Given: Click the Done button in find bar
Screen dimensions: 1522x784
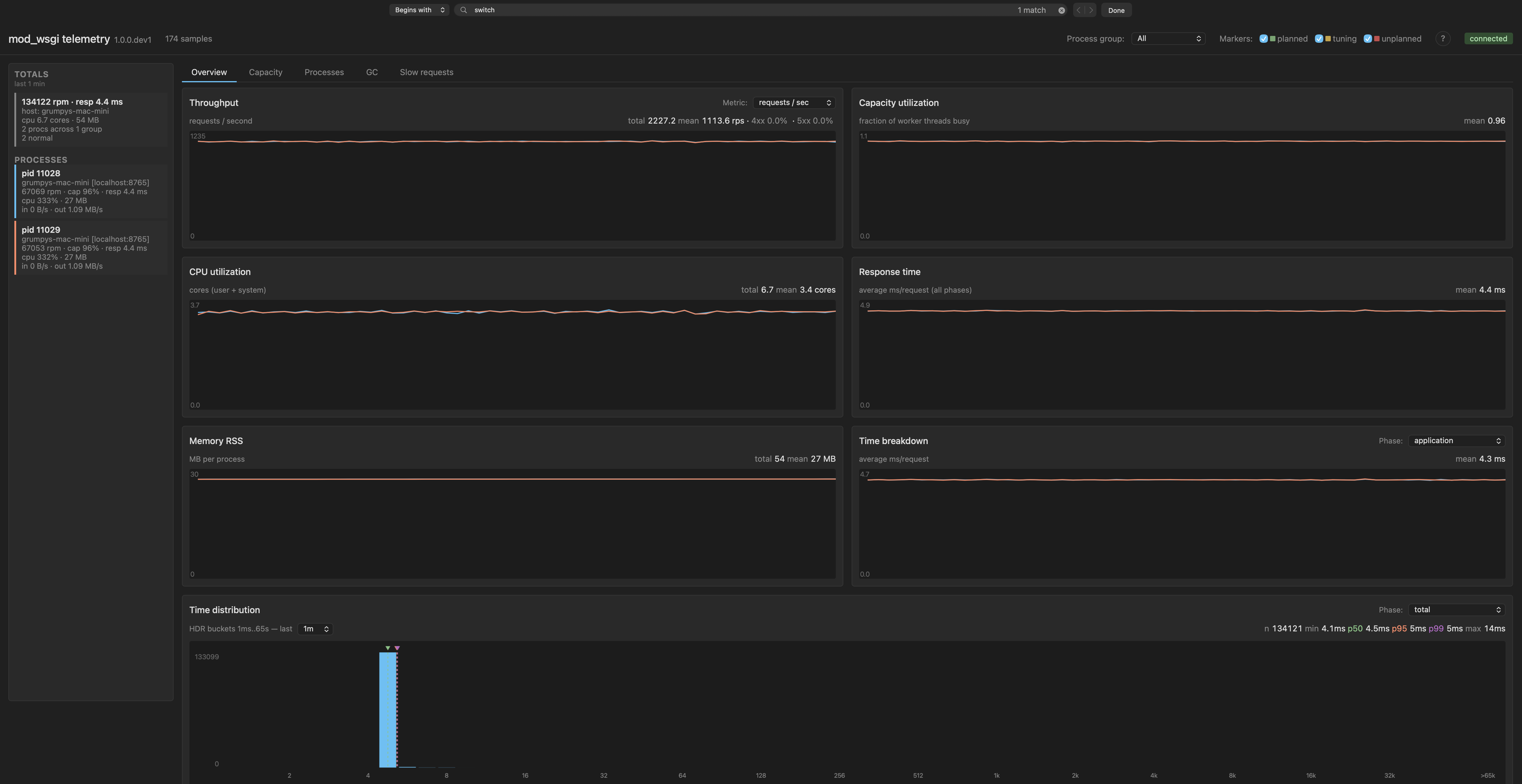Looking at the screenshot, I should click(1116, 10).
